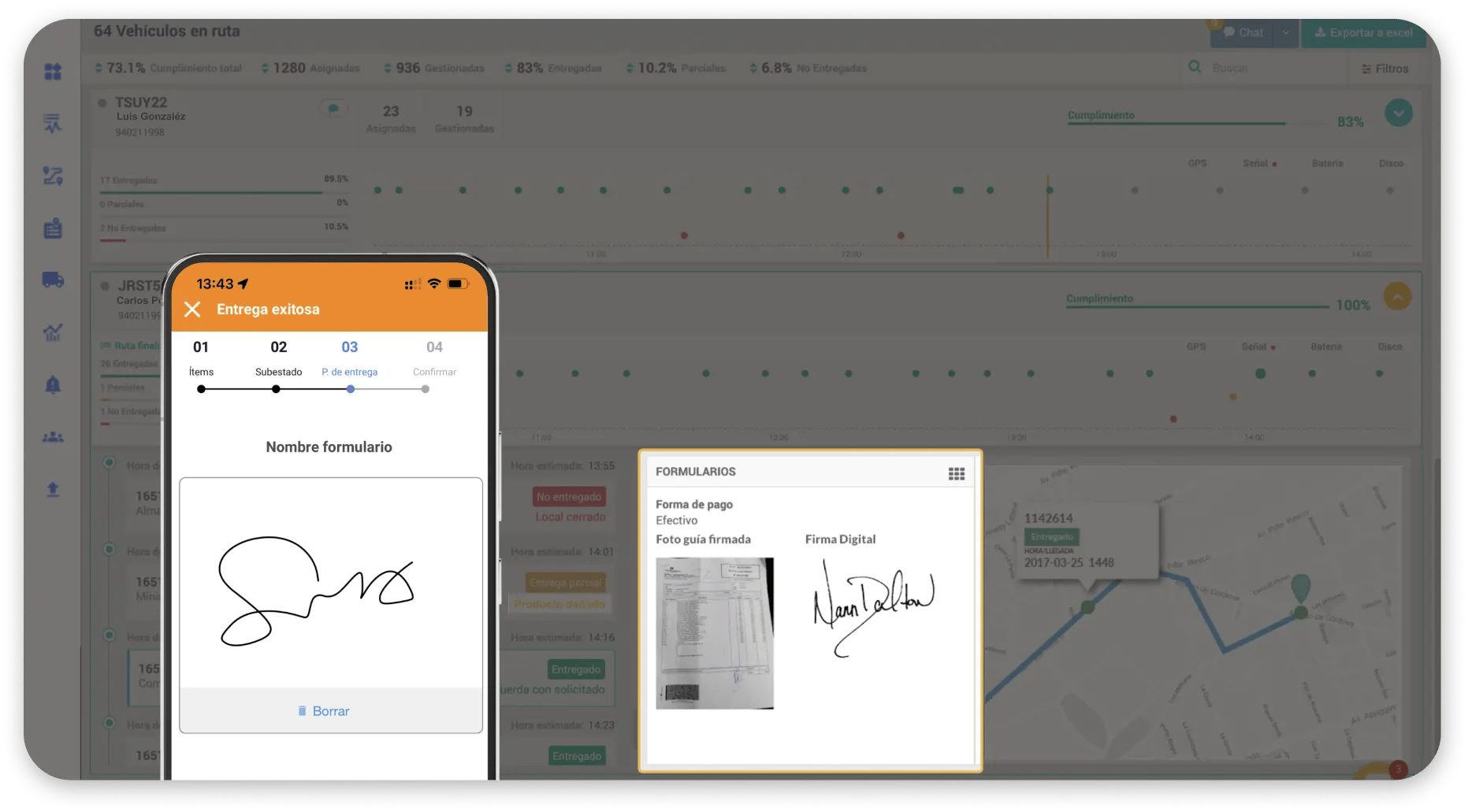The image size is (1468, 812).
Task: Open the Chat dropdown arrow
Action: (x=1286, y=32)
